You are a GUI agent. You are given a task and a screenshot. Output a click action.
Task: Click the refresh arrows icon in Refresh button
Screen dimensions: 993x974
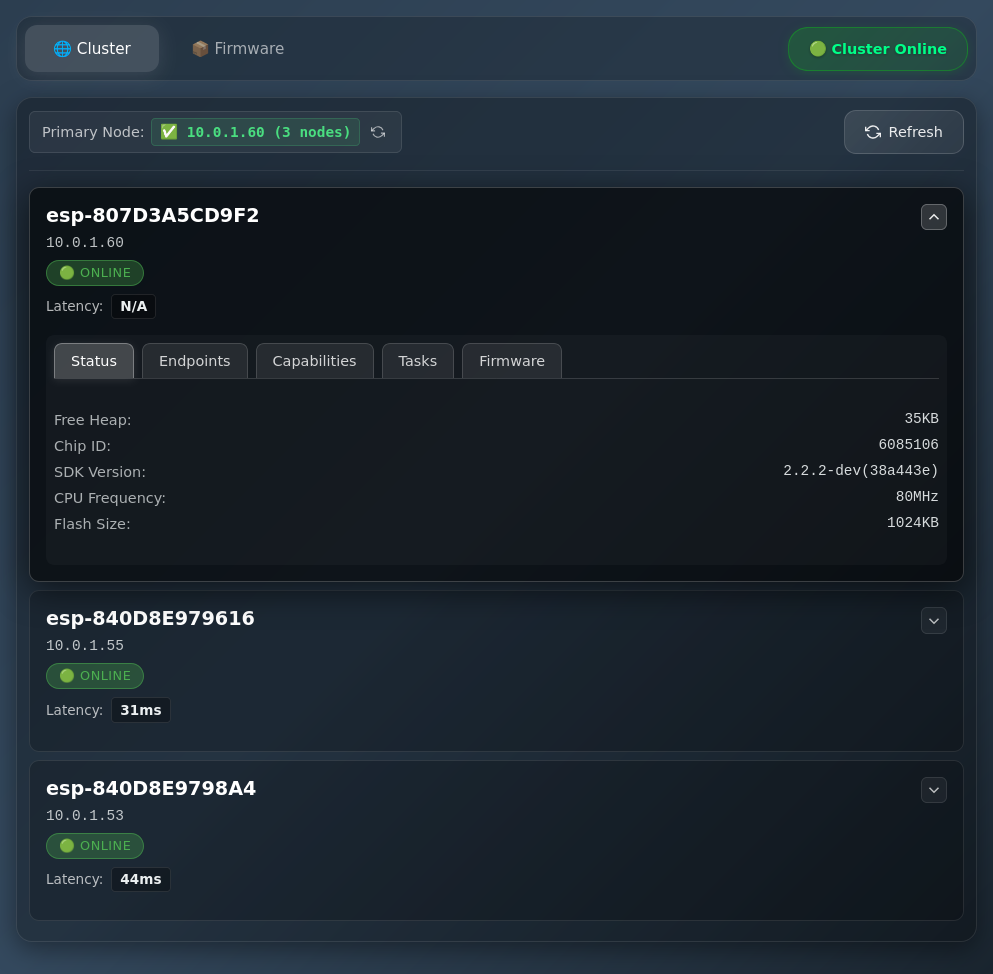point(872,131)
